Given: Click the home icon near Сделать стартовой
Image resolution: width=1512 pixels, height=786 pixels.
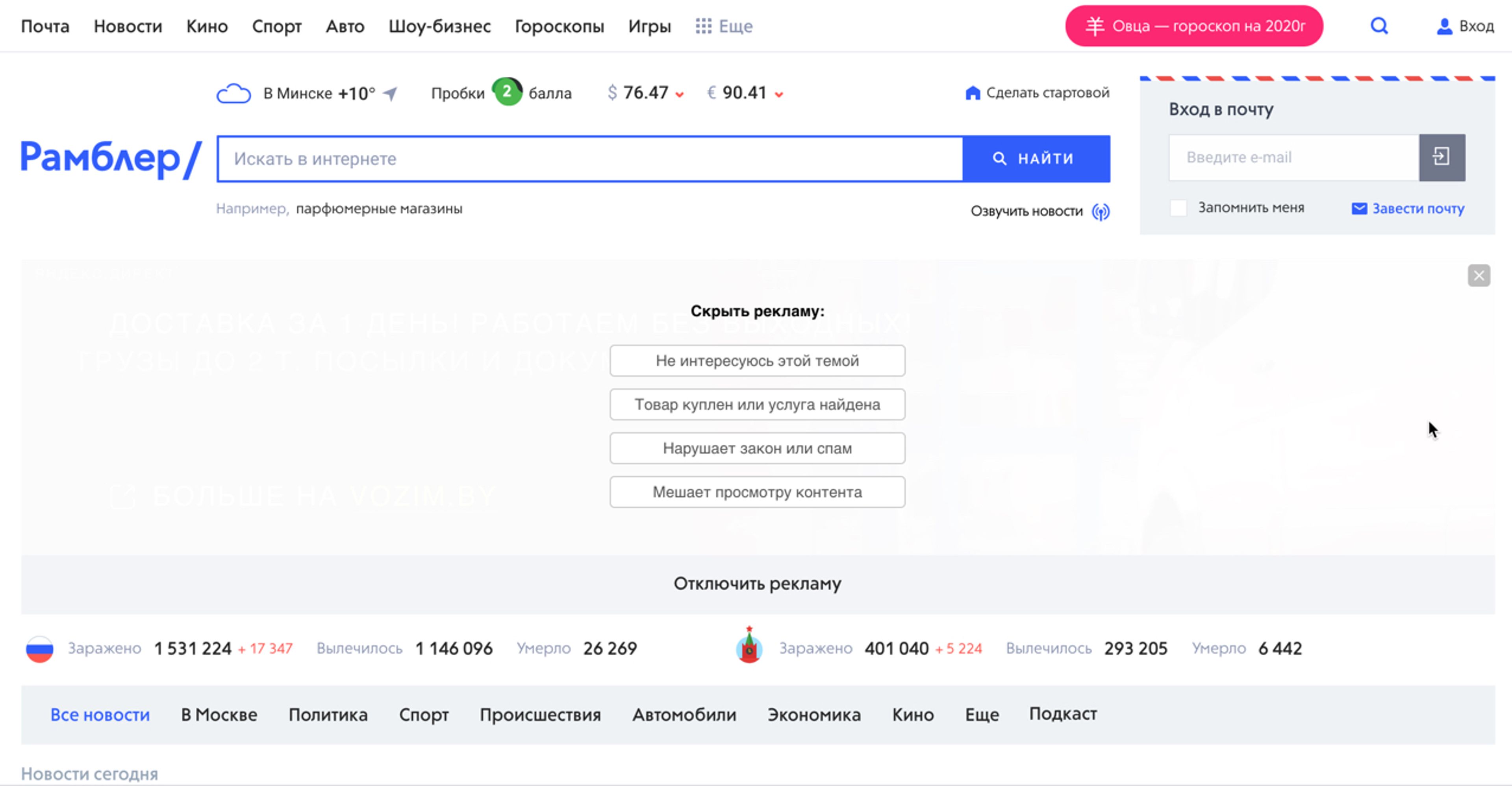Looking at the screenshot, I should pos(973,92).
